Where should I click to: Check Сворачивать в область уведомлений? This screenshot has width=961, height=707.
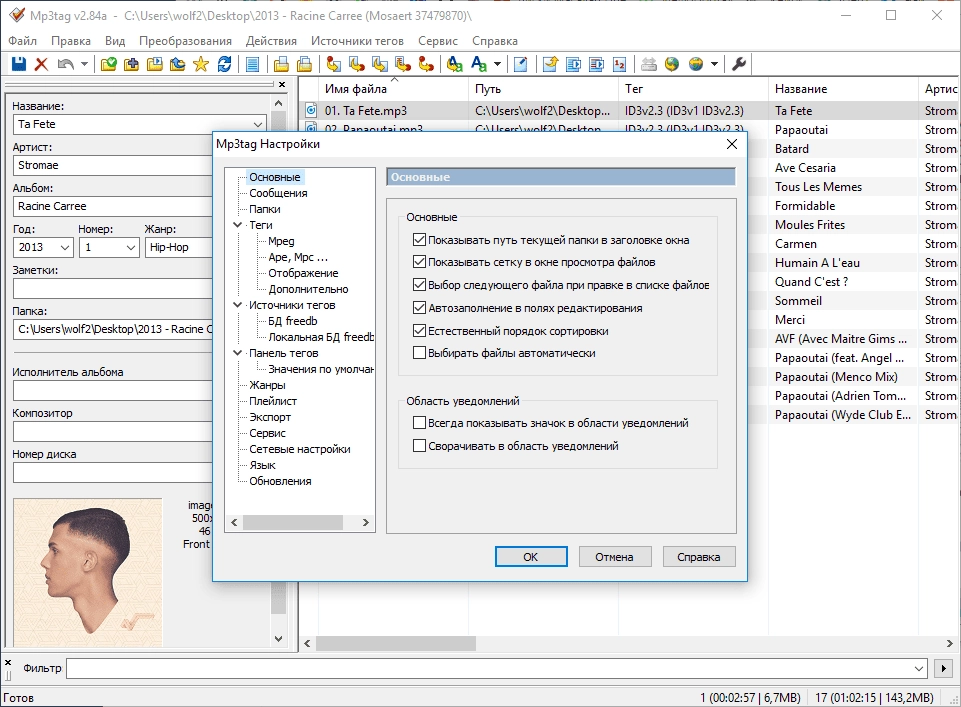419,445
